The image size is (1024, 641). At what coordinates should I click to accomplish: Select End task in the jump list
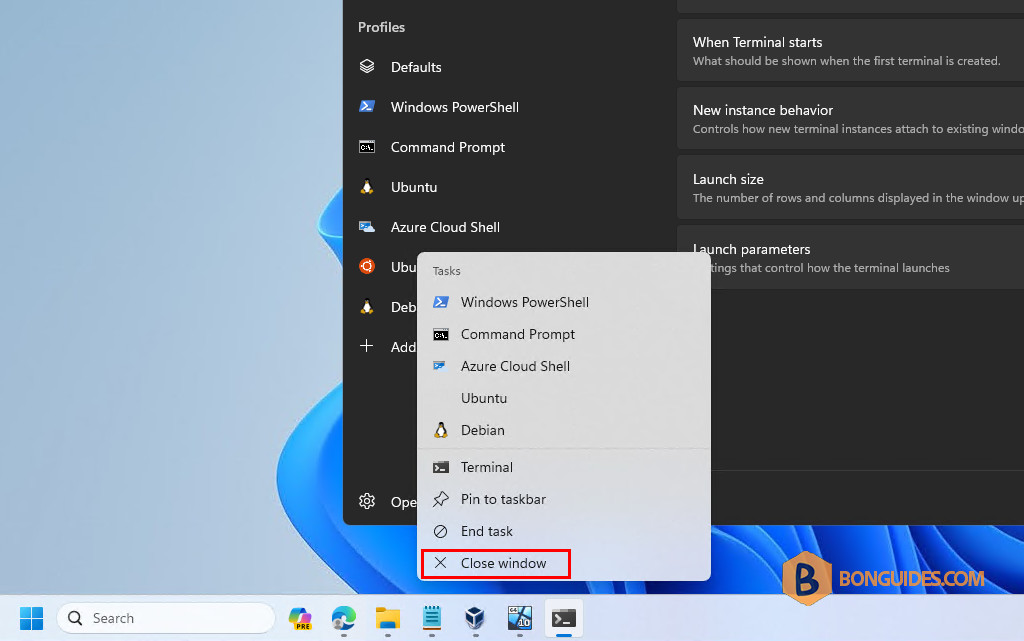pos(564,531)
